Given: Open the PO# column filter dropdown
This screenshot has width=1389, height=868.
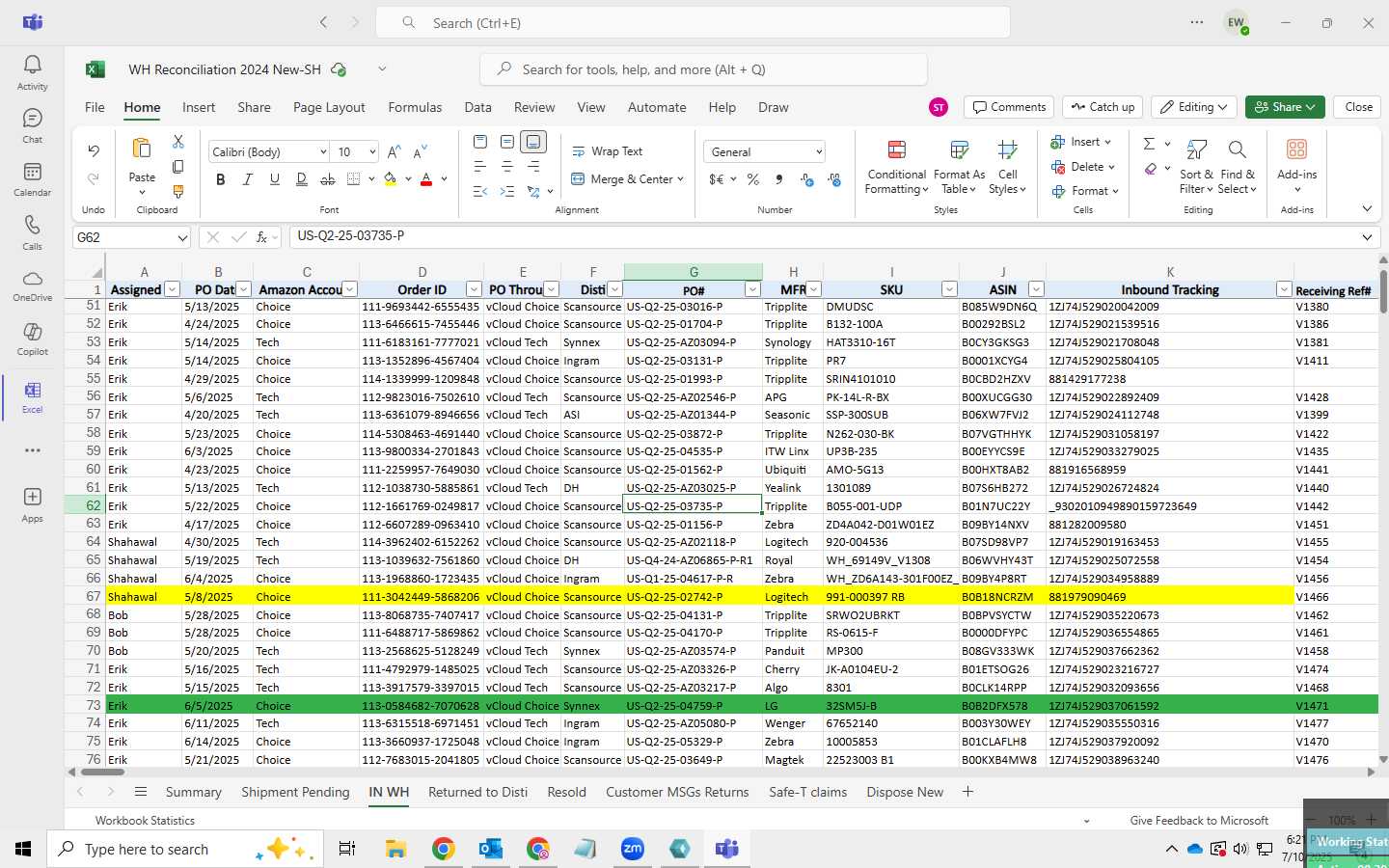Looking at the screenshot, I should point(752,289).
